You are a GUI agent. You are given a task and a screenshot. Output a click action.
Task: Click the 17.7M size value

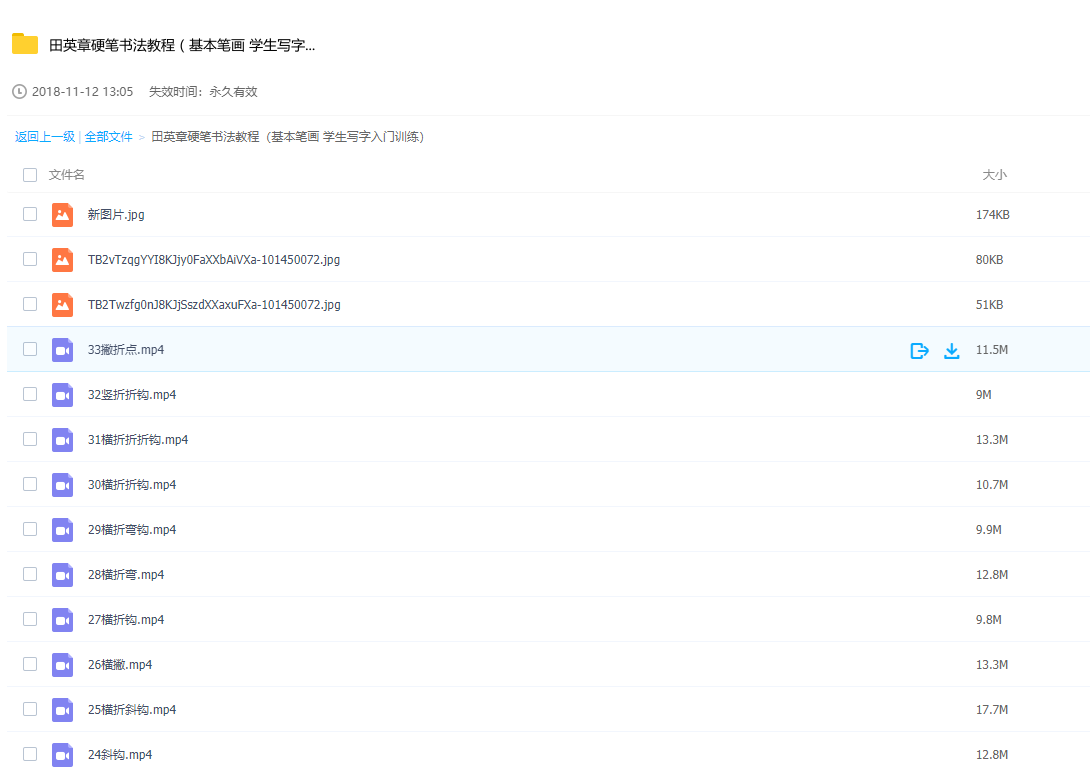point(992,710)
